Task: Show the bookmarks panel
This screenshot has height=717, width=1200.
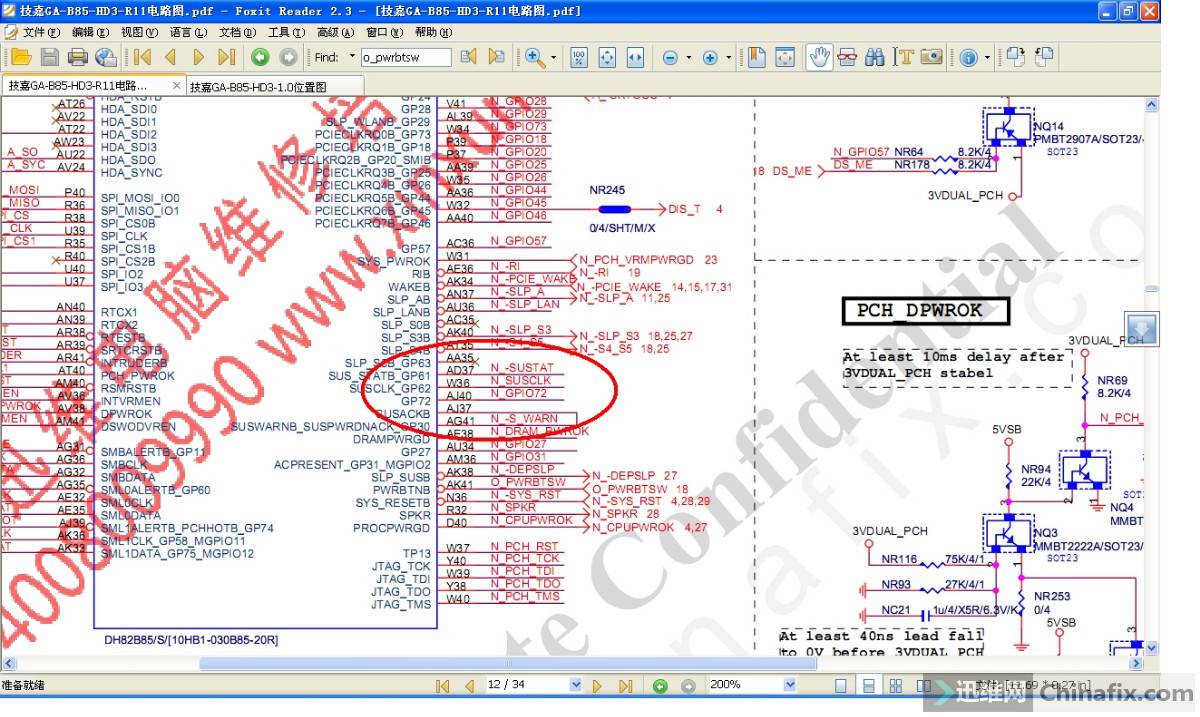Action: (757, 58)
